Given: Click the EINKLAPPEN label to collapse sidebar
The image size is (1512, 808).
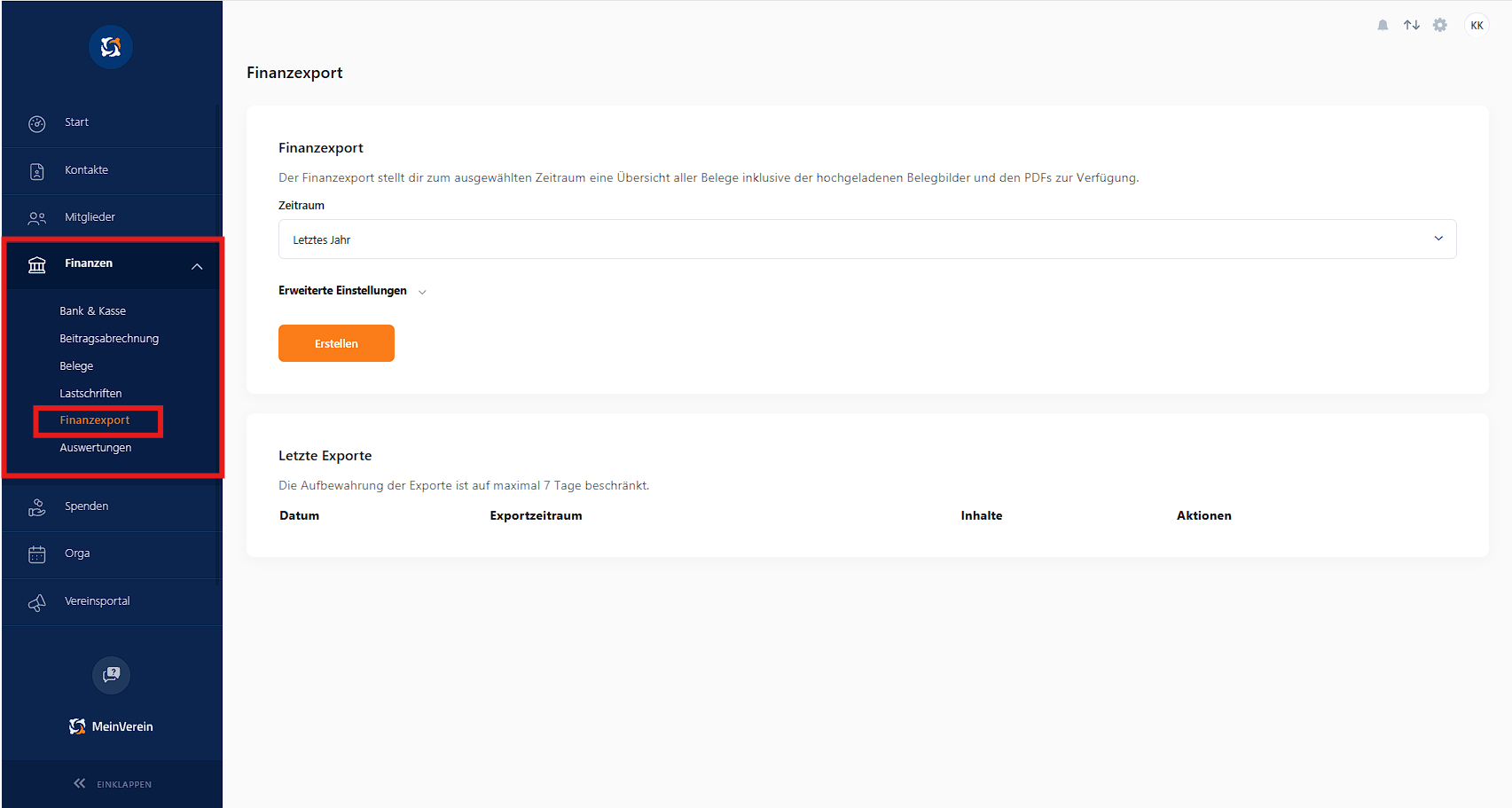Looking at the screenshot, I should pyautogui.click(x=124, y=784).
